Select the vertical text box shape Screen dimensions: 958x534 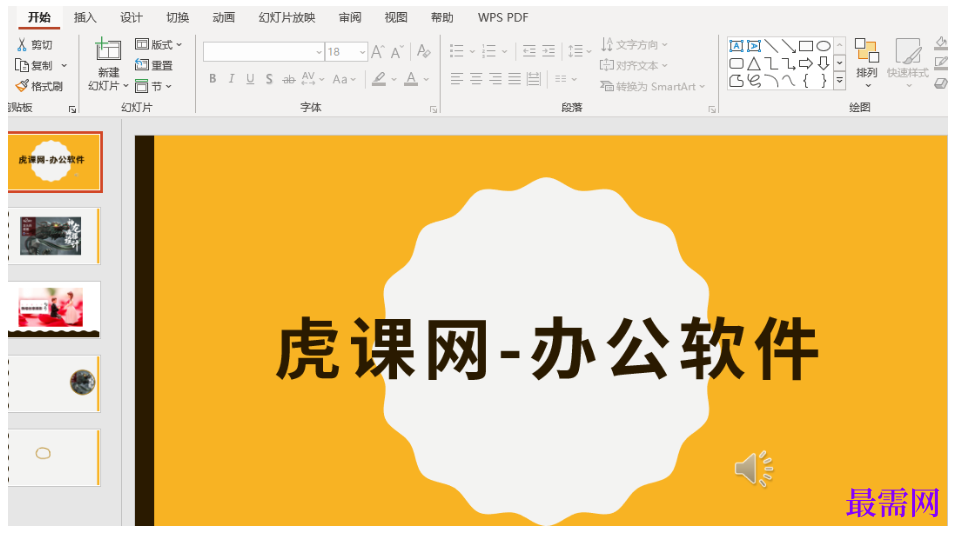pyautogui.click(x=754, y=46)
